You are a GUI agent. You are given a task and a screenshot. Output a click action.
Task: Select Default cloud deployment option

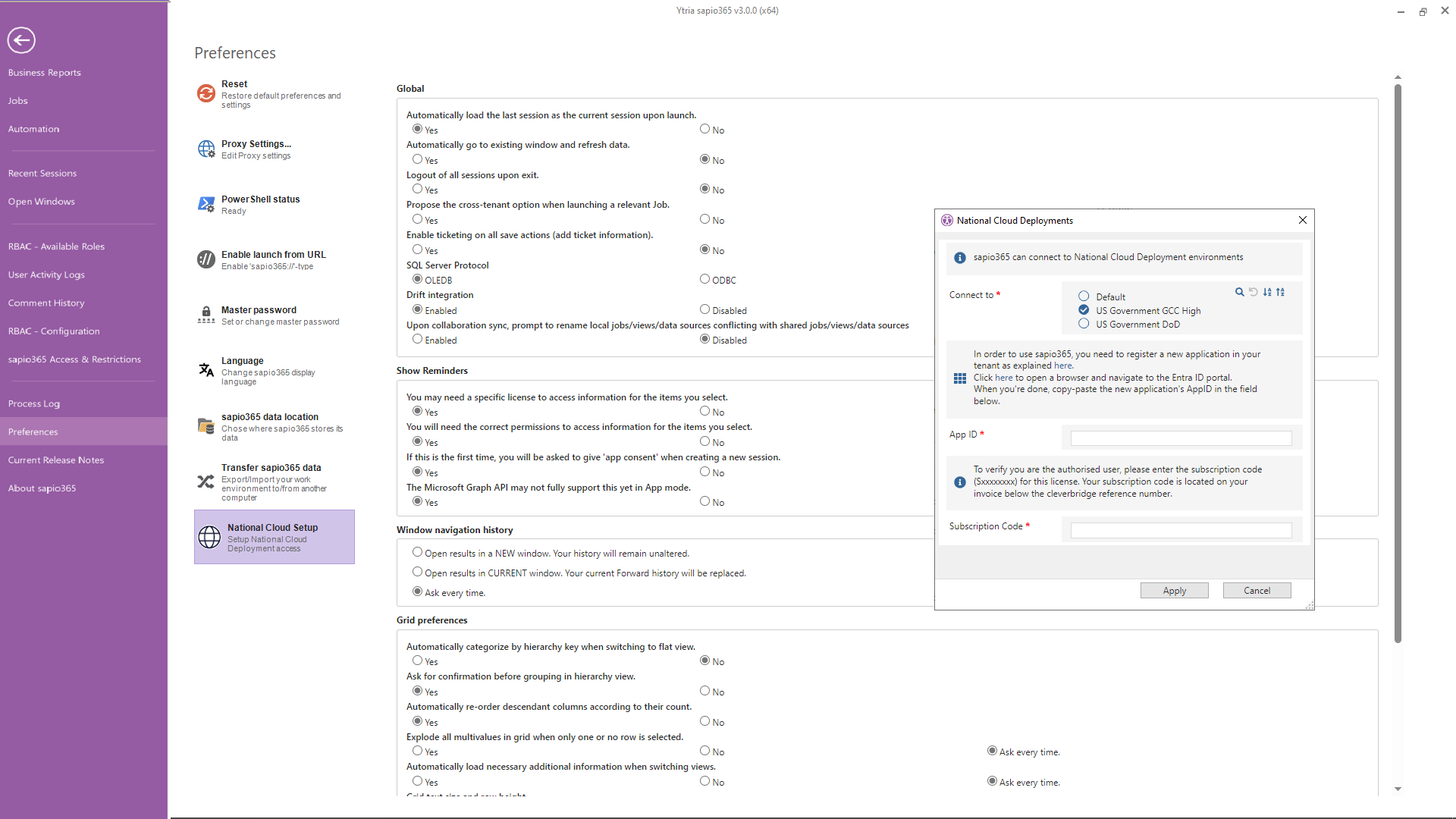[x=1084, y=297]
